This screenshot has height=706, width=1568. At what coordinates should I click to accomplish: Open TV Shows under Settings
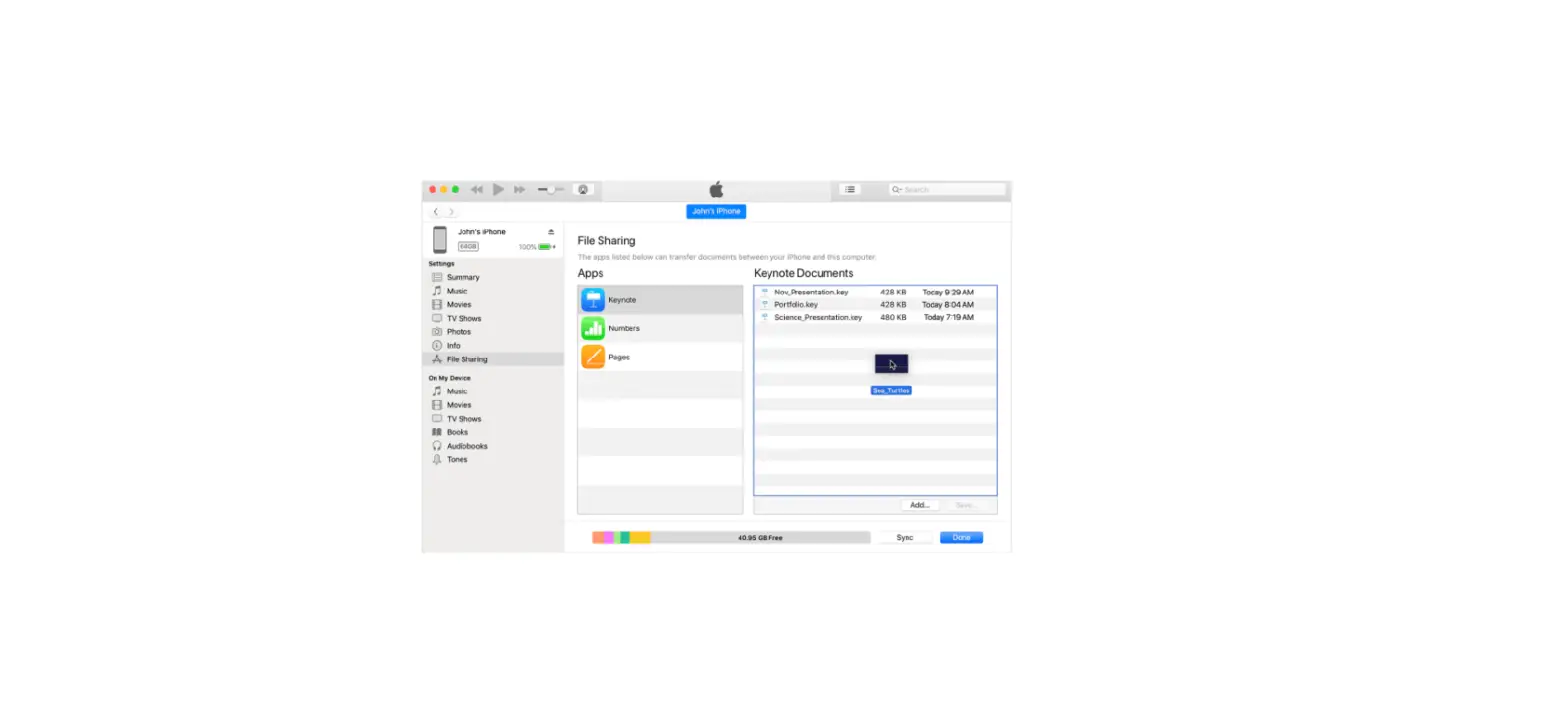464,318
